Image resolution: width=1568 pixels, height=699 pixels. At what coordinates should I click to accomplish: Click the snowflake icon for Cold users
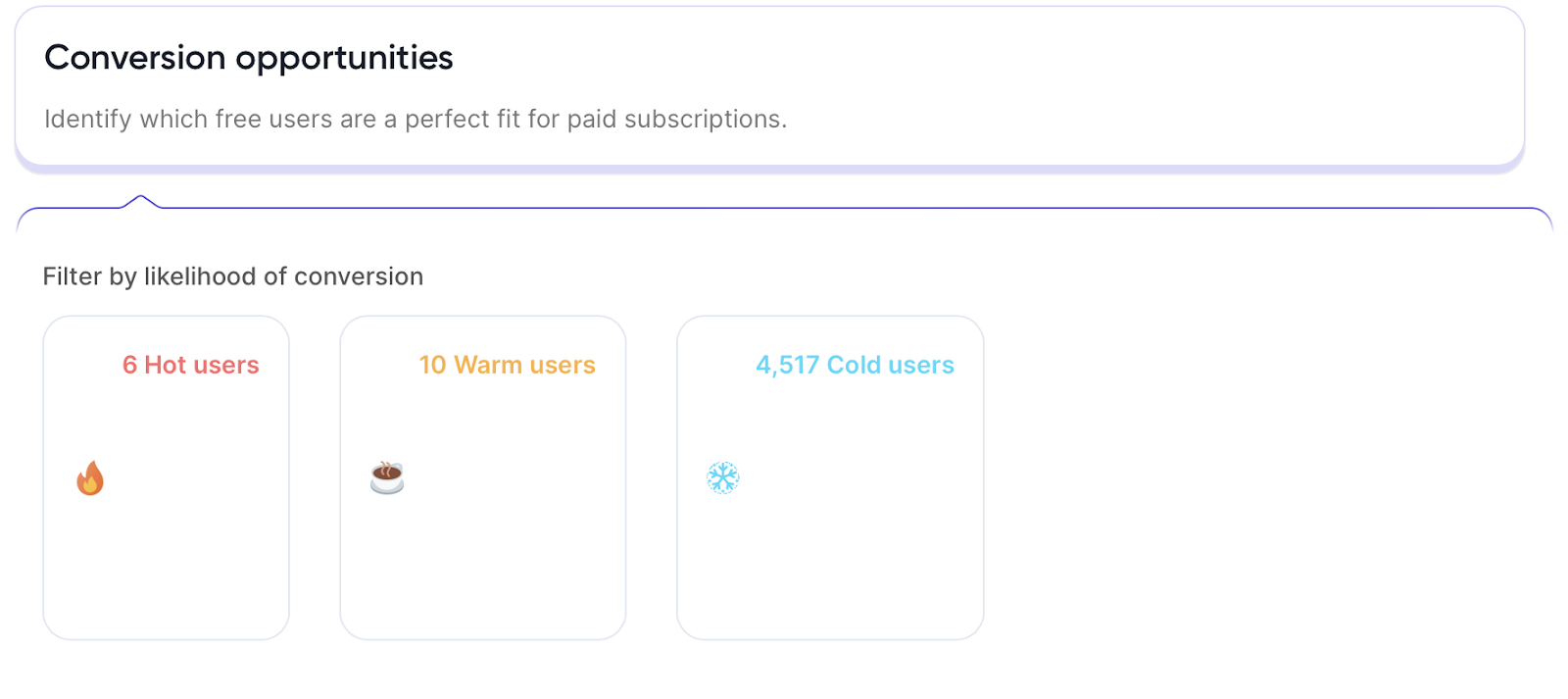[723, 477]
